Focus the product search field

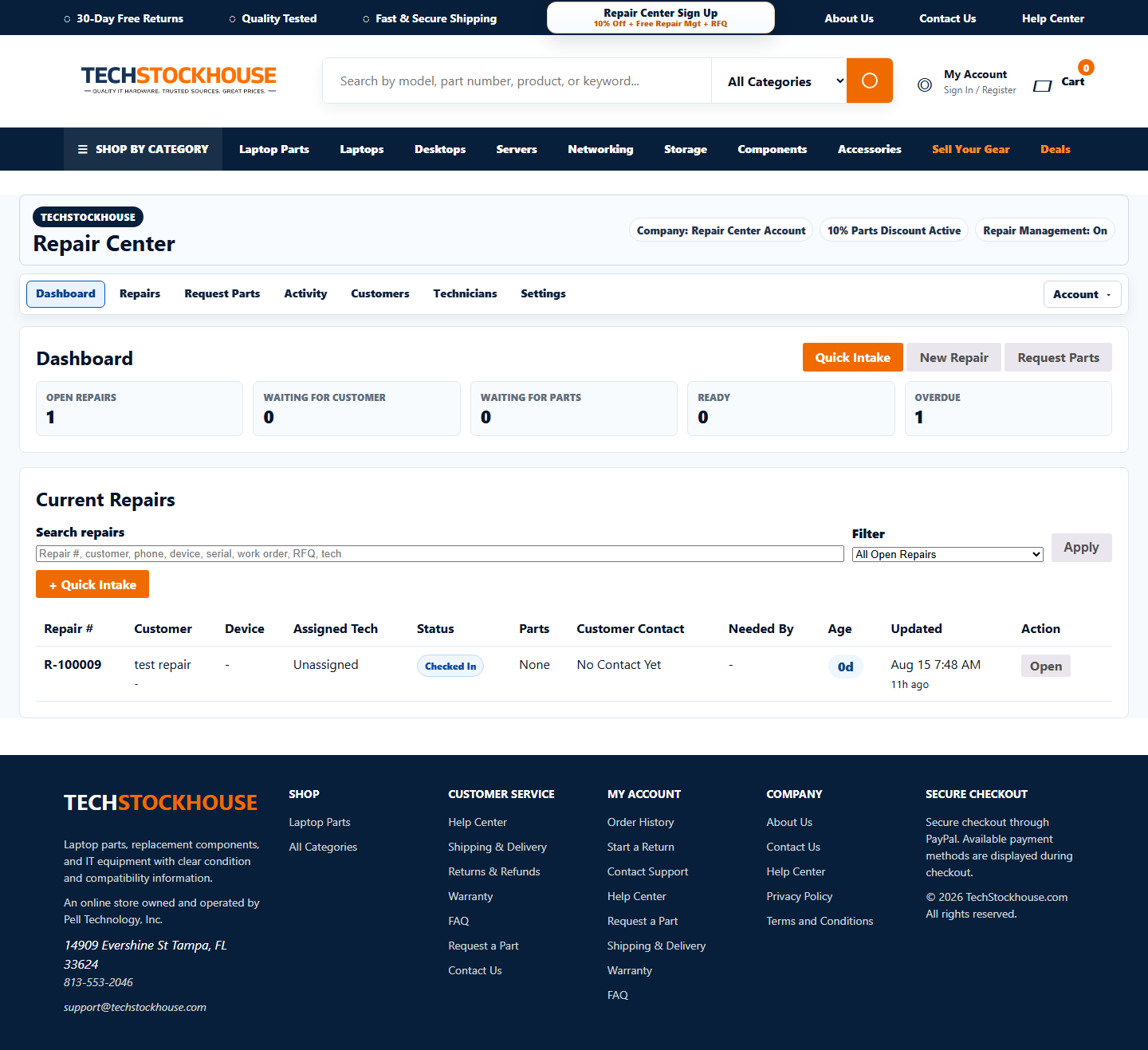[517, 81]
